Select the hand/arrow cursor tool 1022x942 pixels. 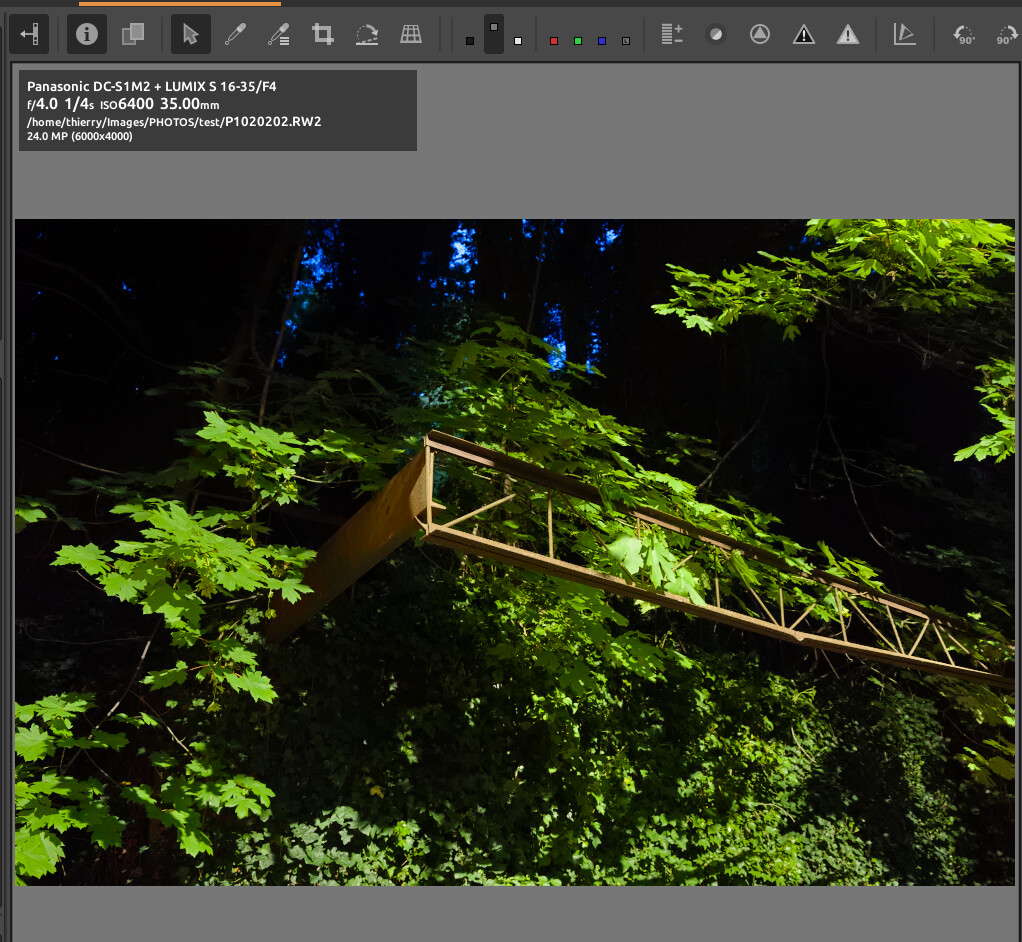click(190, 35)
